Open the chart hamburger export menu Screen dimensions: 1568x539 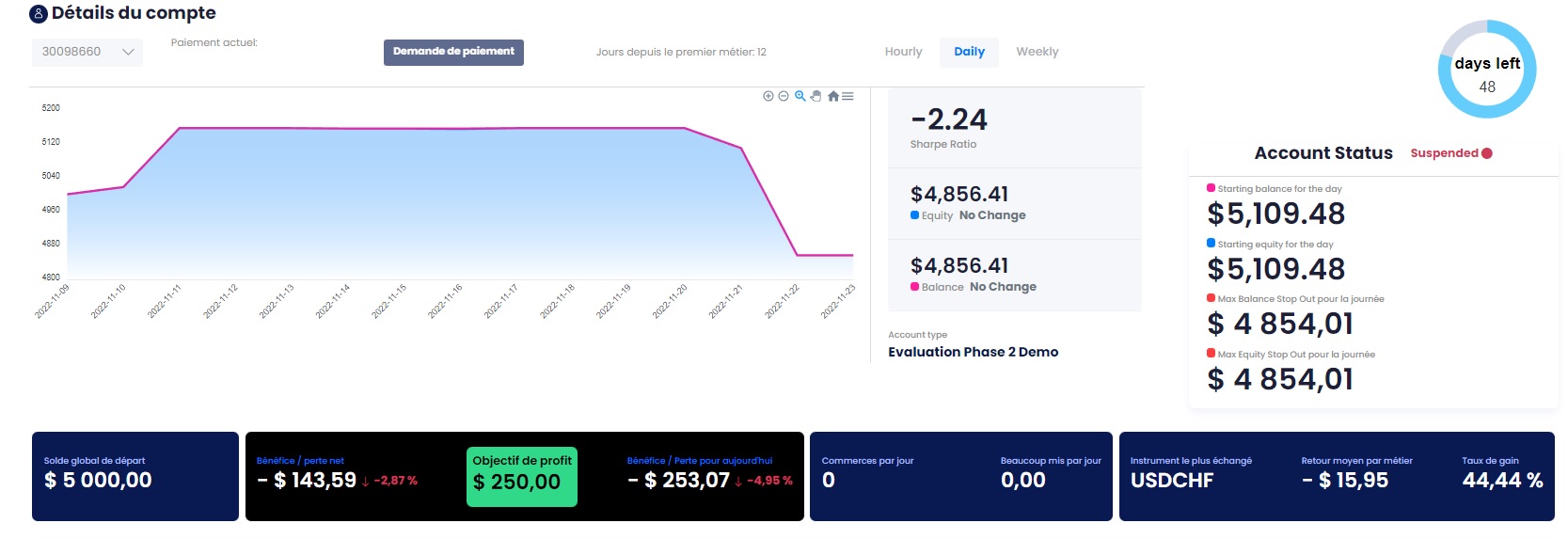pos(847,96)
